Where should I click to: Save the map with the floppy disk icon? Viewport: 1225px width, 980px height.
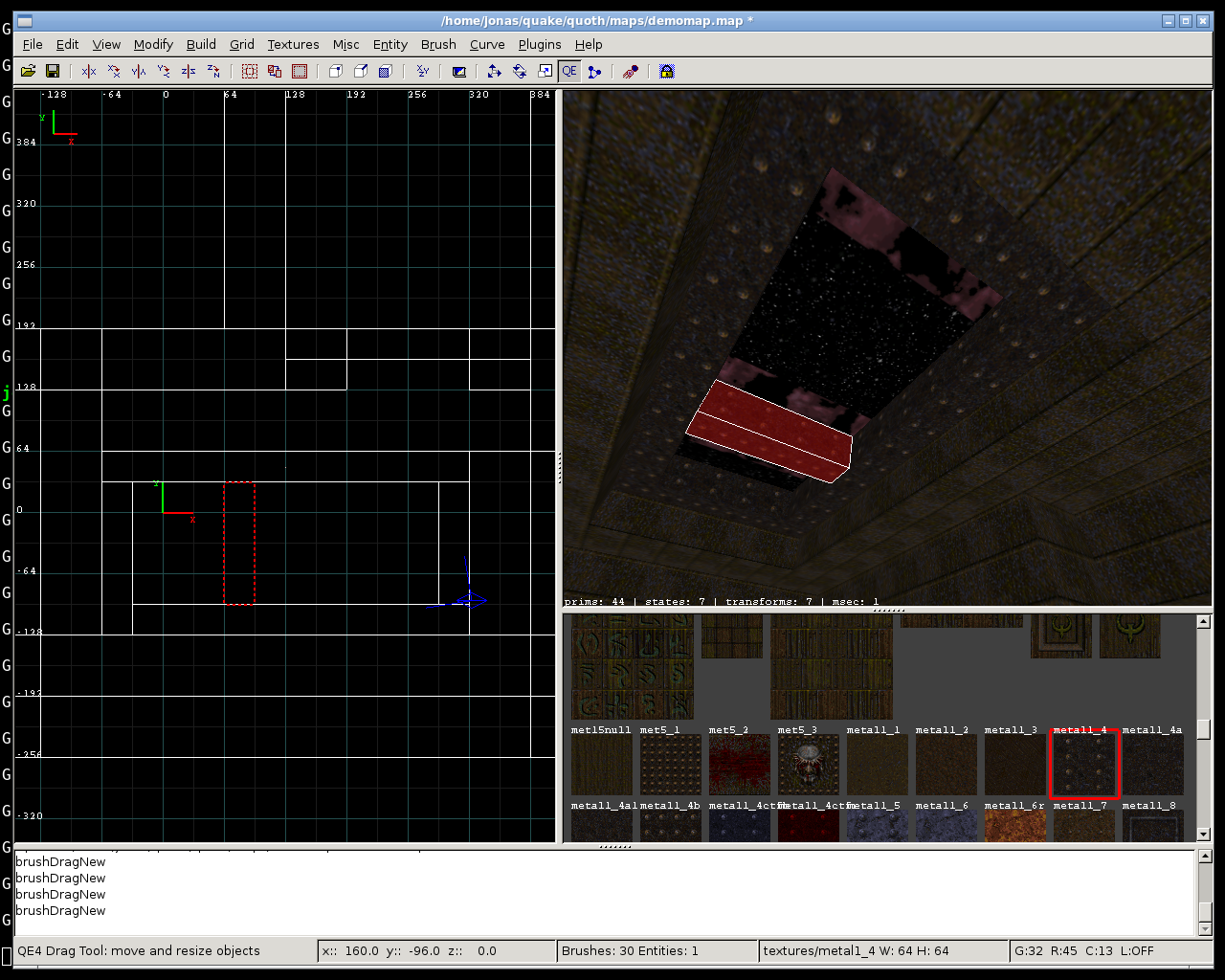point(53,71)
